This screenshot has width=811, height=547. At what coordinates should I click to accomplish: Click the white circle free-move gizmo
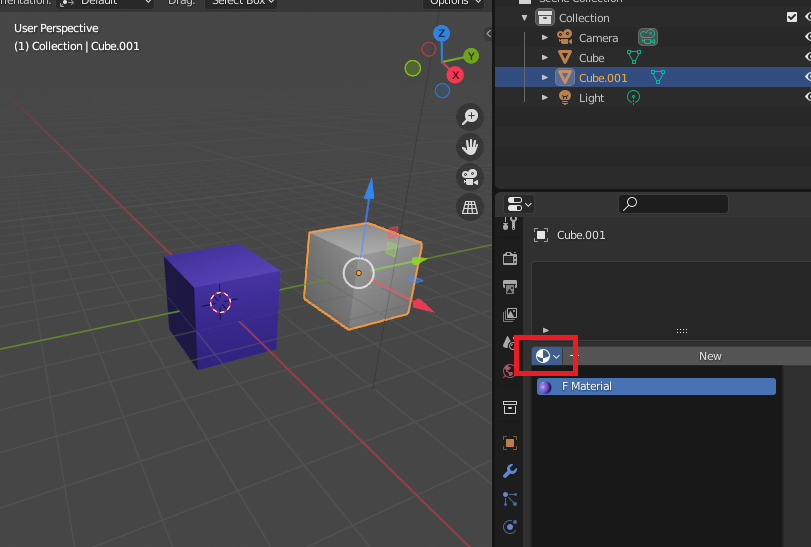pyautogui.click(x=358, y=272)
